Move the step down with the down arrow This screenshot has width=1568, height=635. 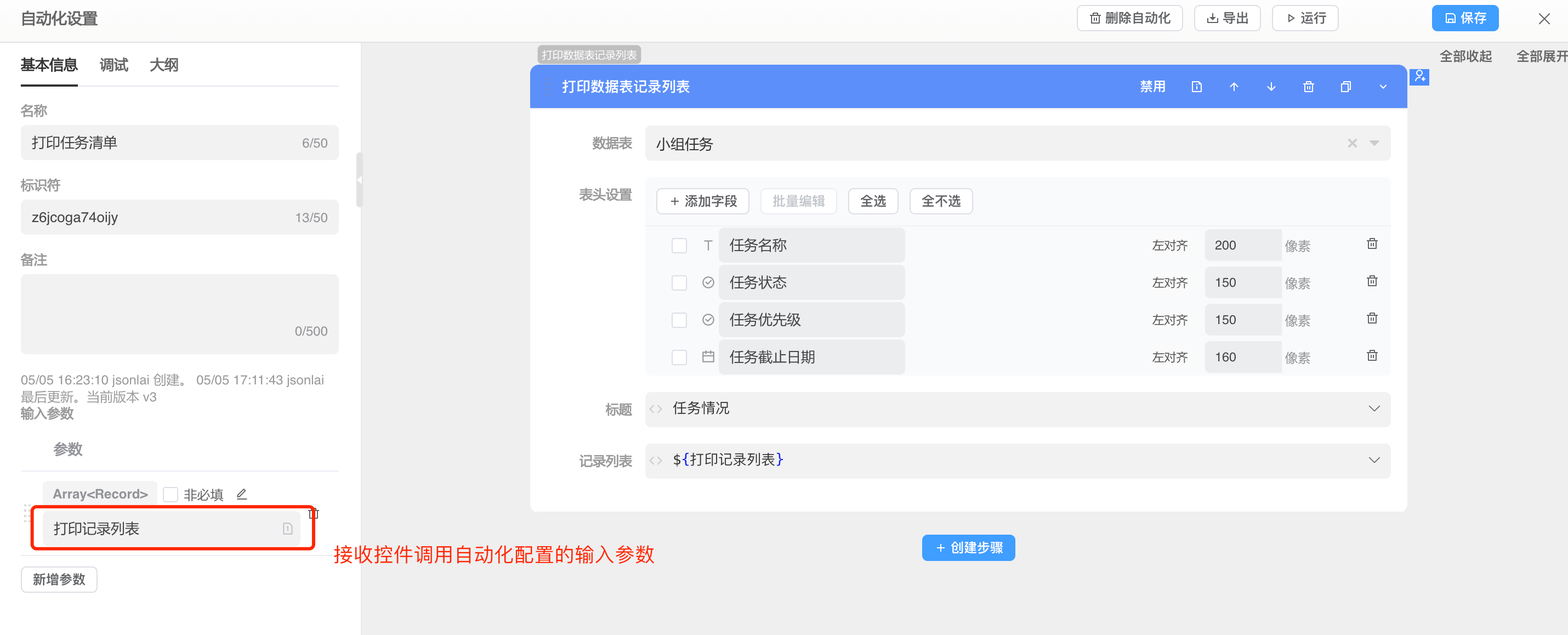(1271, 87)
